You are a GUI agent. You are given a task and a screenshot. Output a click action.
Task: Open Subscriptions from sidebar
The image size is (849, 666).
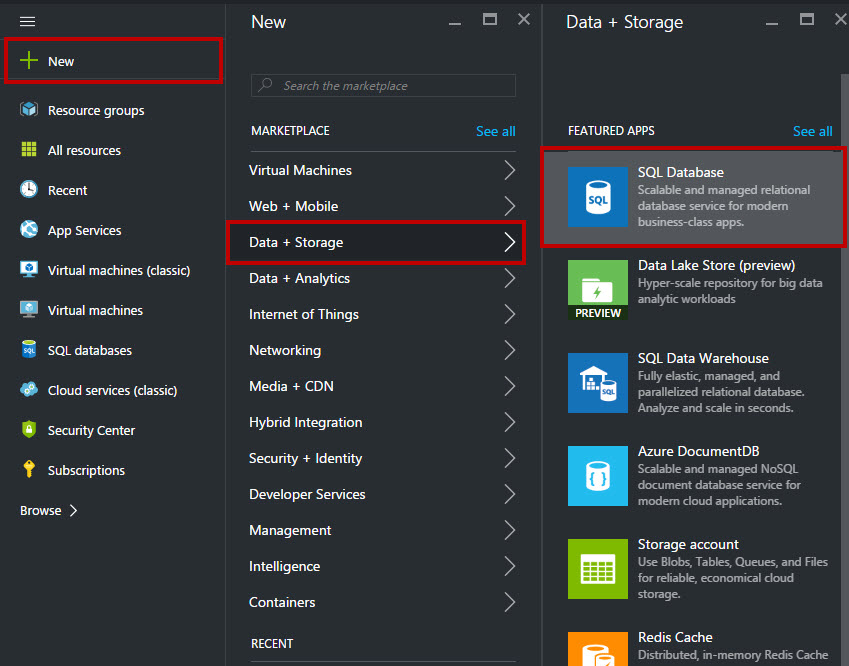(113, 471)
